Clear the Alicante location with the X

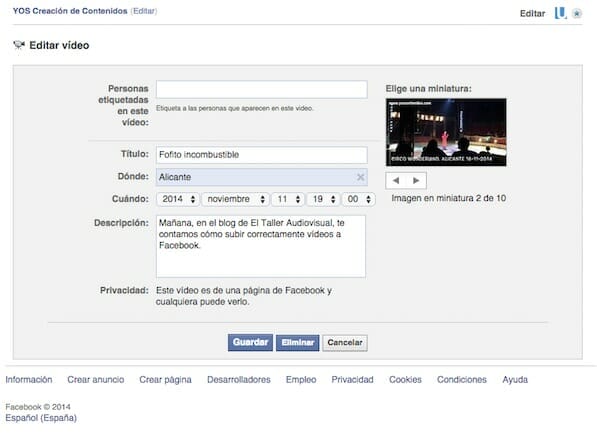(x=360, y=177)
